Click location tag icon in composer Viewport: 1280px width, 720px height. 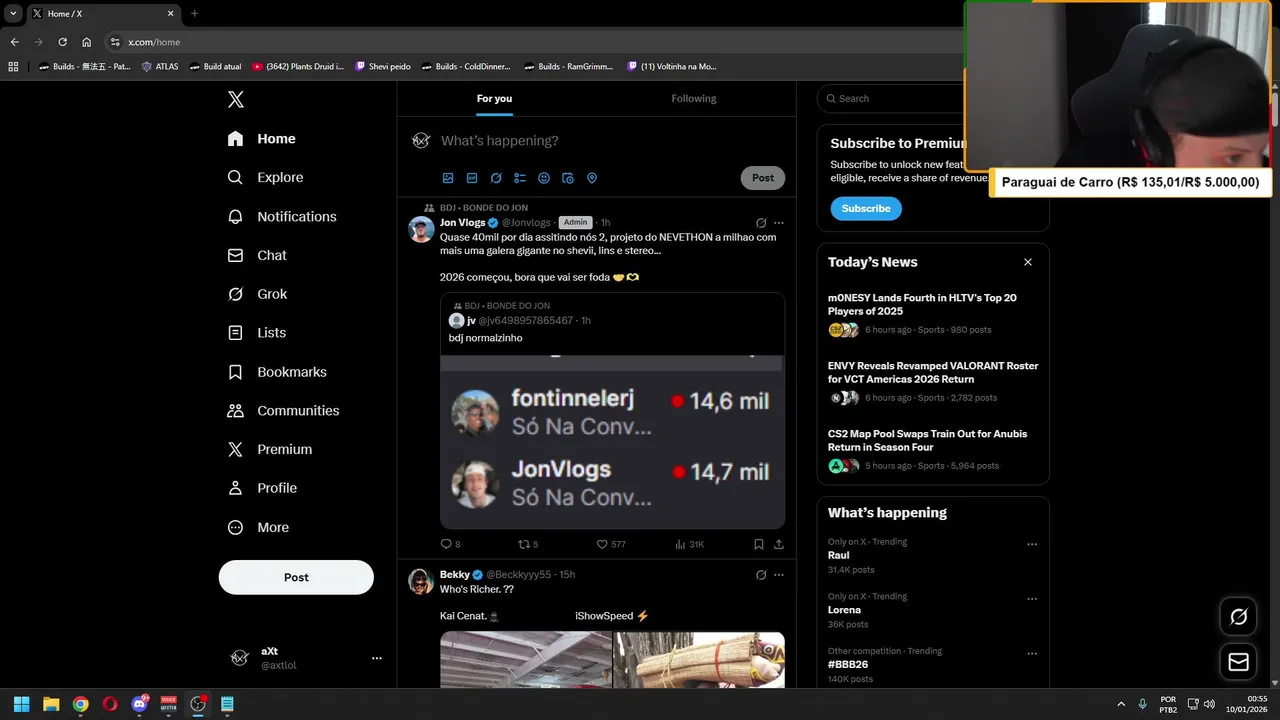coord(592,178)
